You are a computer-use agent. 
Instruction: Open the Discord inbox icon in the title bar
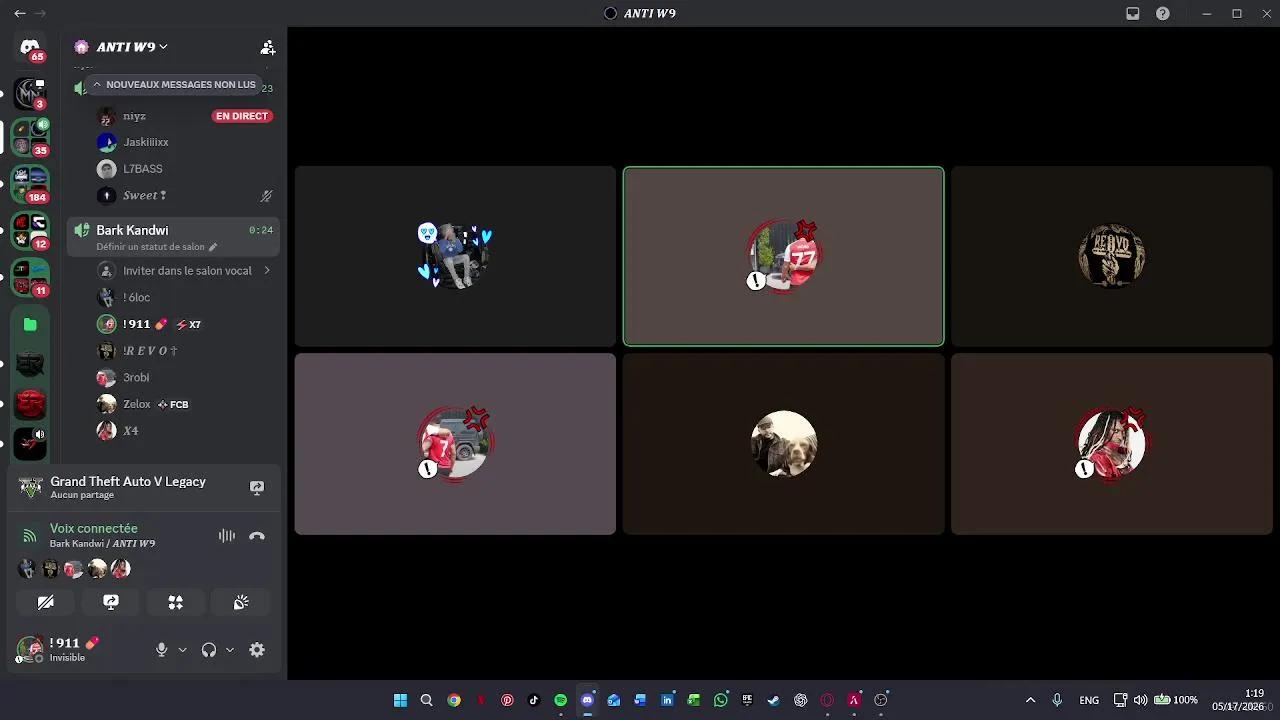point(1133,13)
